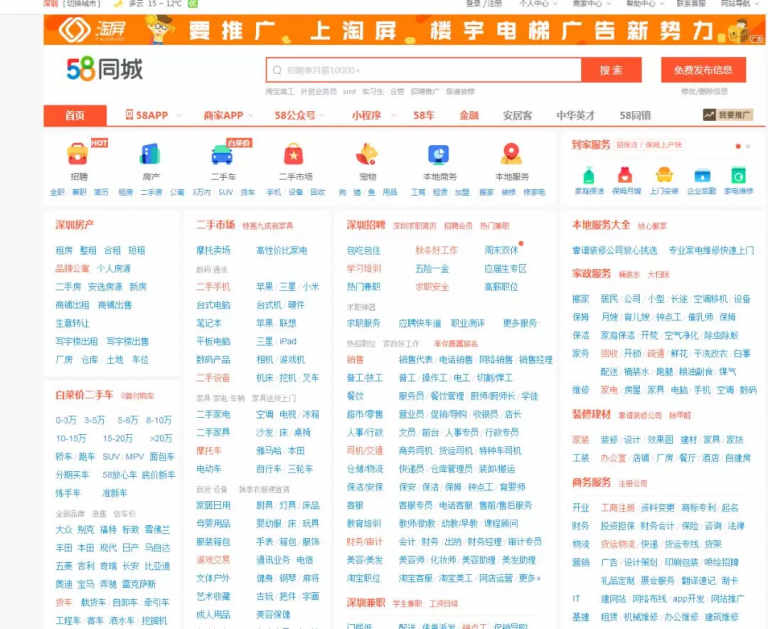Click the 登录 link
This screenshot has width=768, height=629.
(473, 3)
